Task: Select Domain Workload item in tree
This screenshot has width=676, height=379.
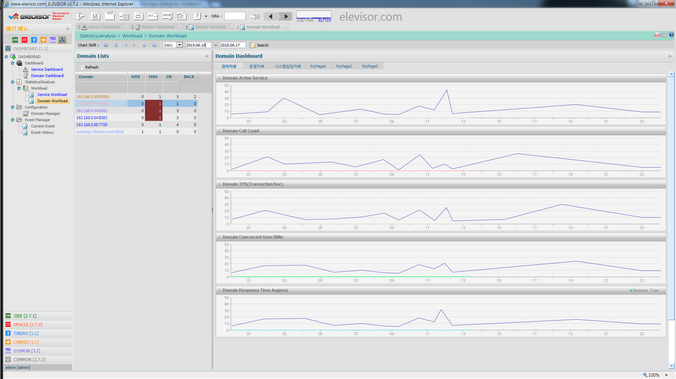Action: click(x=52, y=101)
